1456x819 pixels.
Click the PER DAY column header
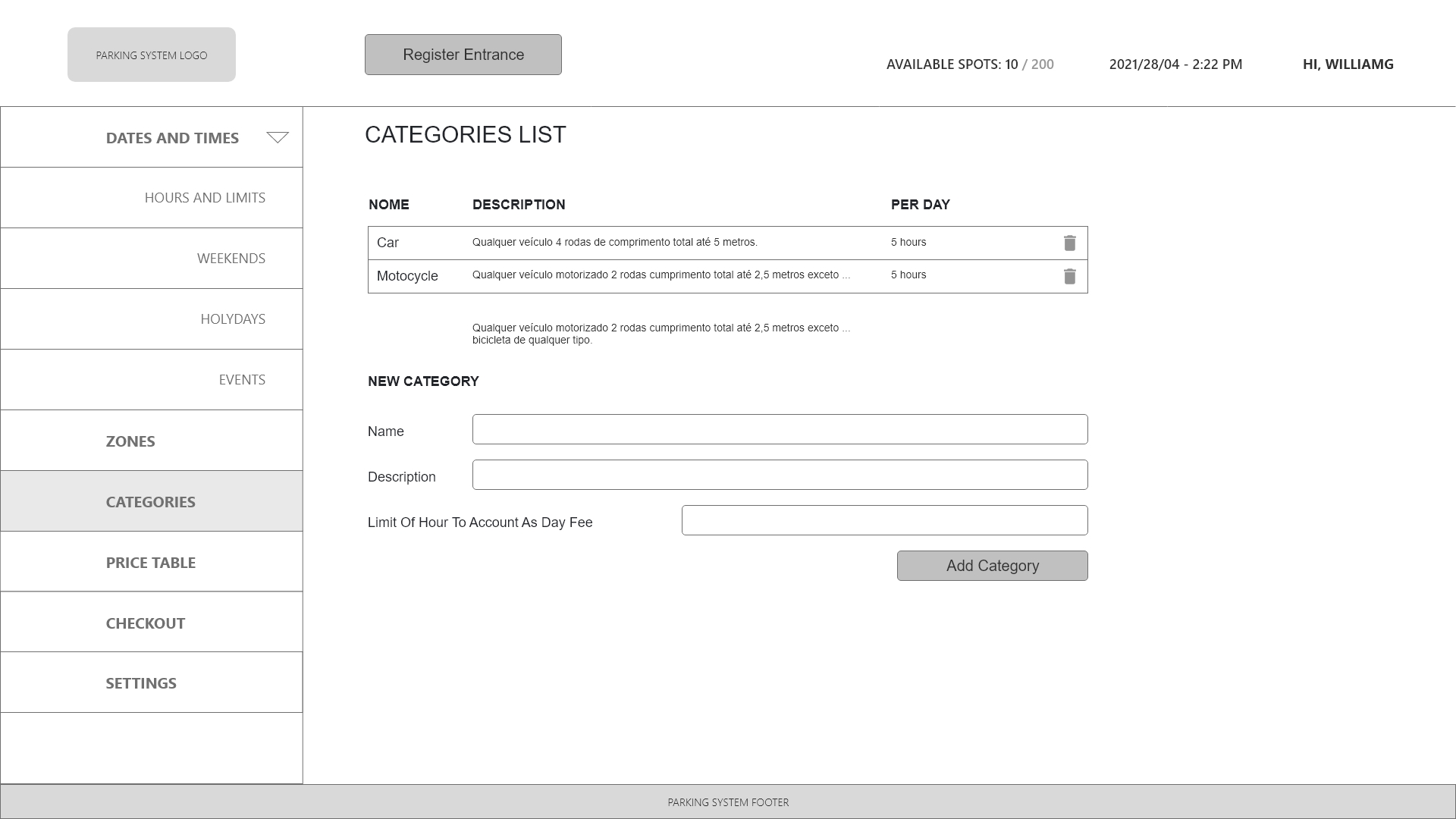pos(921,205)
